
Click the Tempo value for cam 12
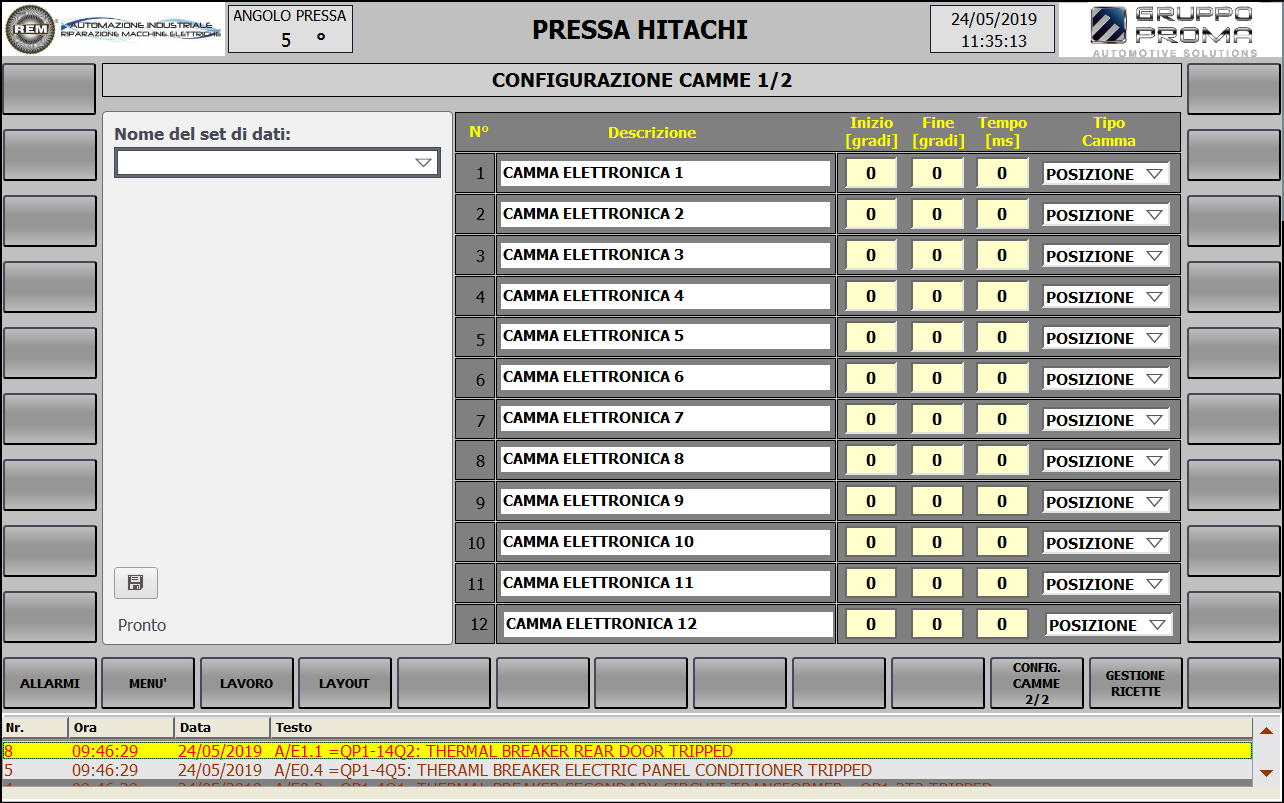[x=1003, y=624]
